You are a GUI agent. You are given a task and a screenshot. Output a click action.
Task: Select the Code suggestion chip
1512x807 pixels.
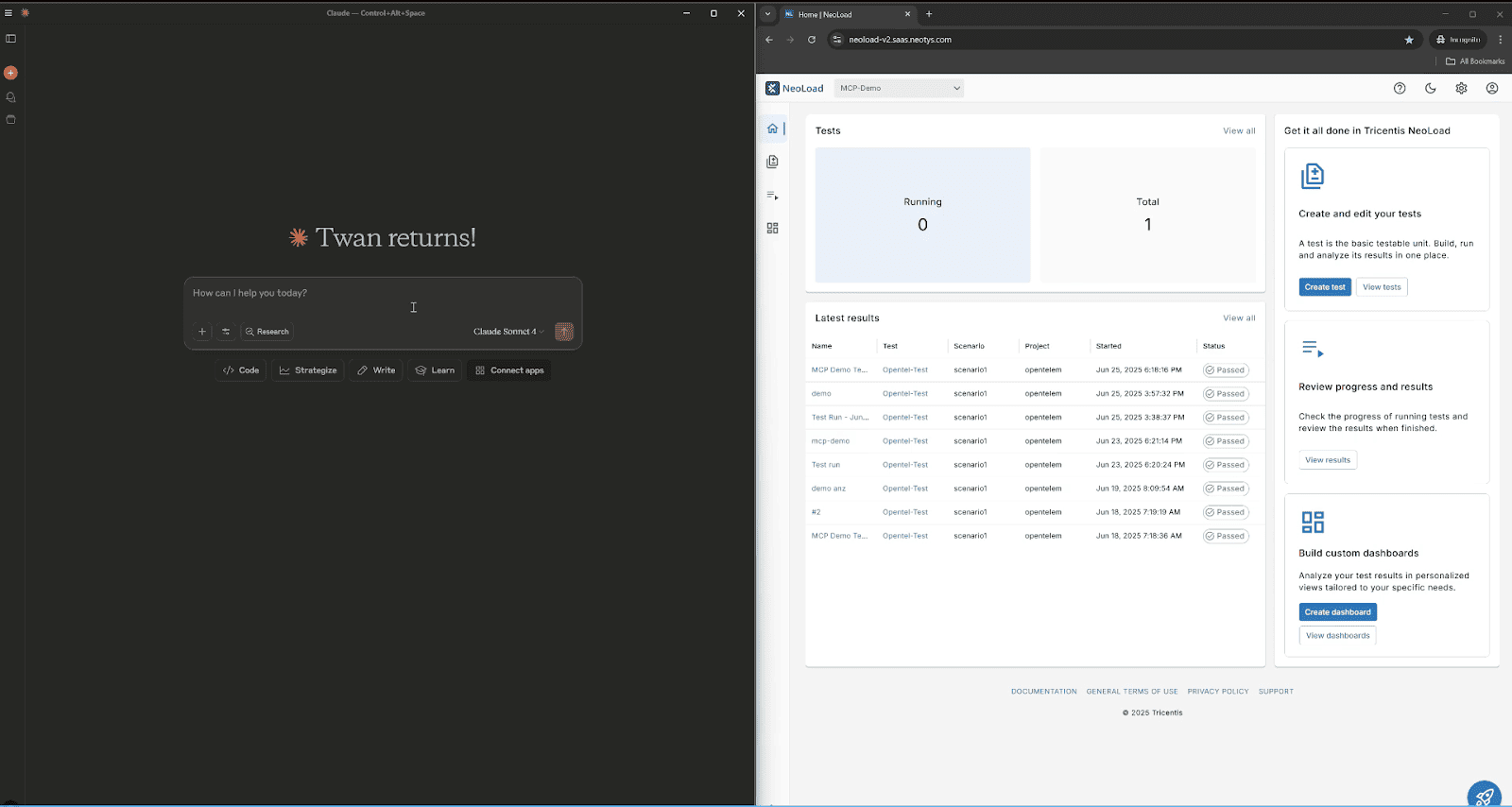pyautogui.click(x=241, y=370)
